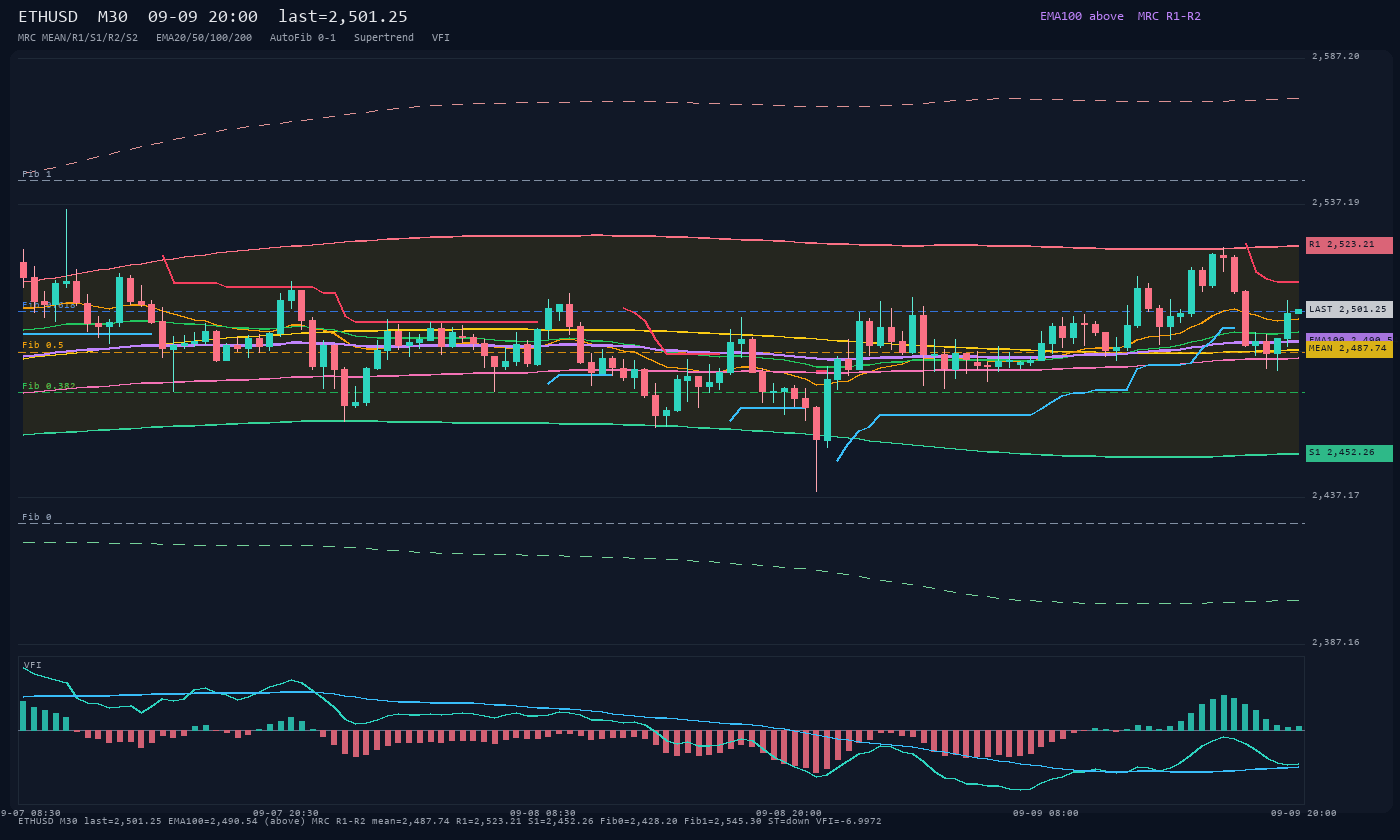Viewport: 1400px width, 840px height.
Task: Click the AutoFib 0-1 indicator legend
Action: 303,38
